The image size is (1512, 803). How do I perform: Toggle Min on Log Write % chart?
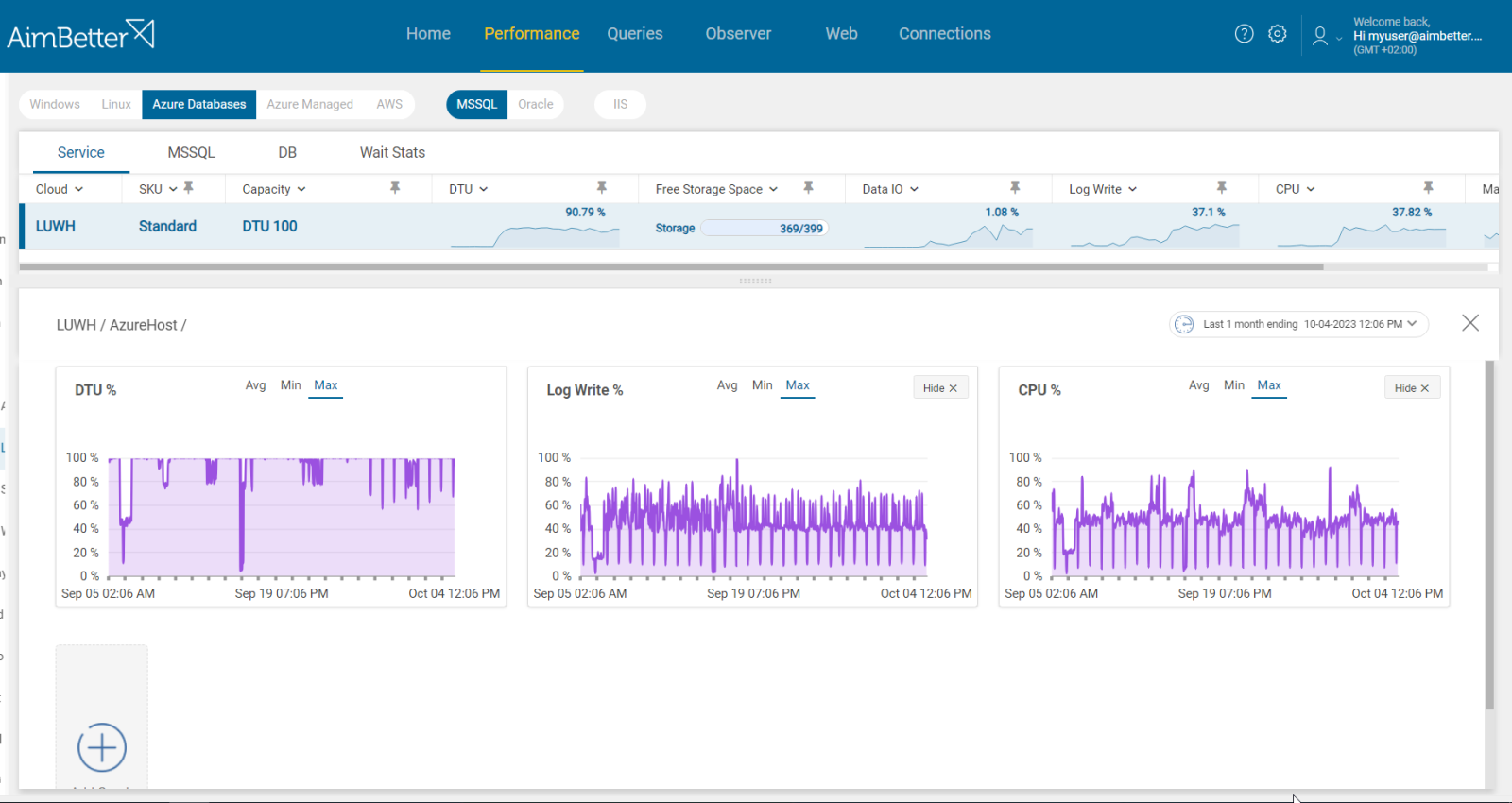763,385
